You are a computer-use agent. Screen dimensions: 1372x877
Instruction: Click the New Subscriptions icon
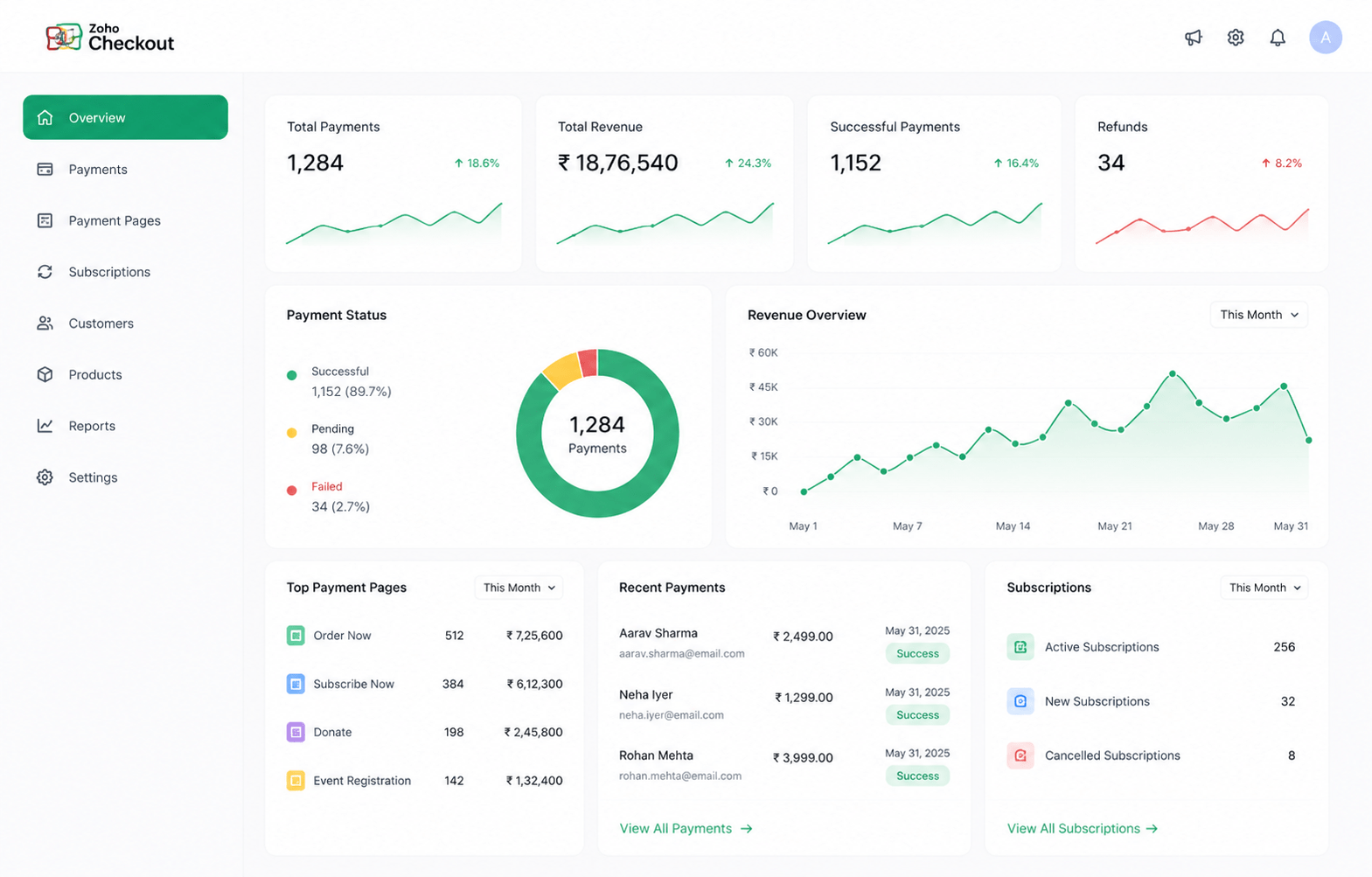click(1020, 701)
